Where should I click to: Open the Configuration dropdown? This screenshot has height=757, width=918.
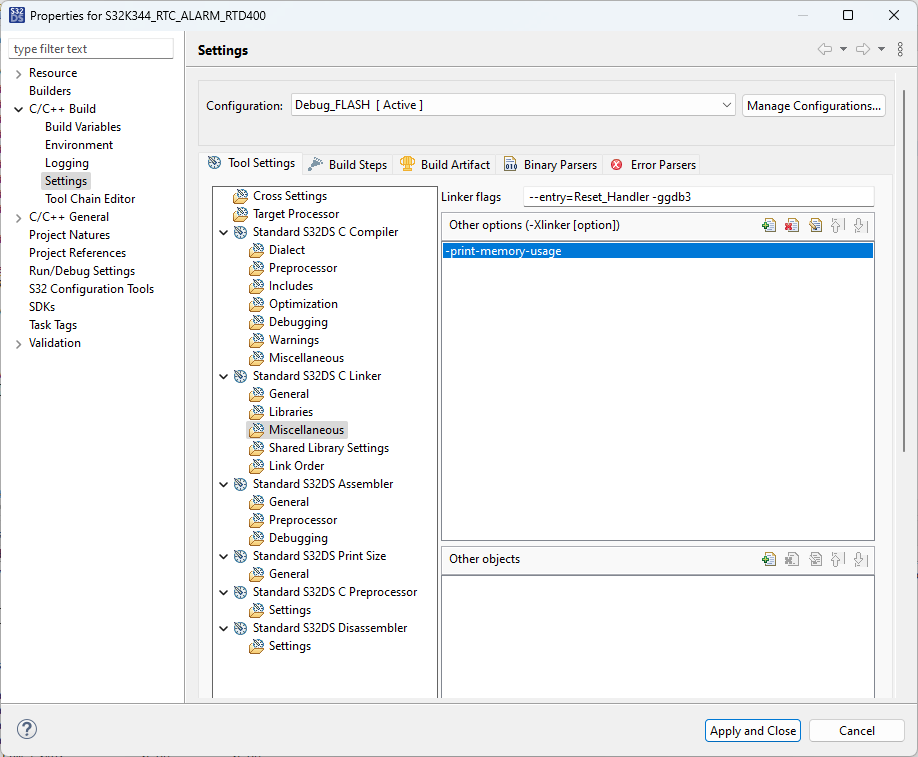tap(727, 104)
